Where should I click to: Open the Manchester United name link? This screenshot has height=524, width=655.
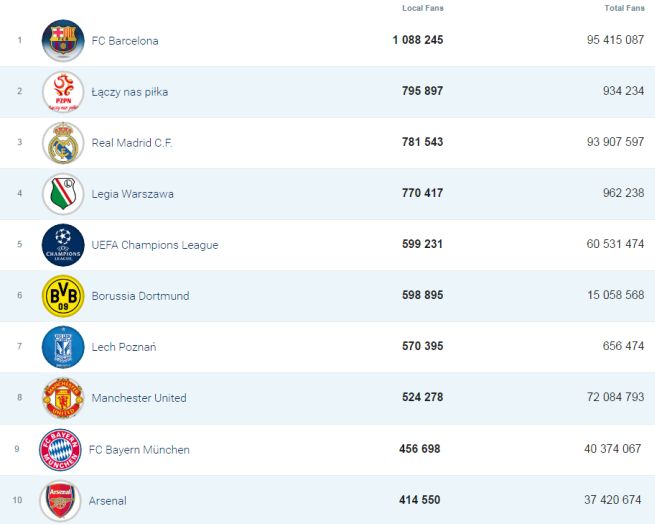139,398
